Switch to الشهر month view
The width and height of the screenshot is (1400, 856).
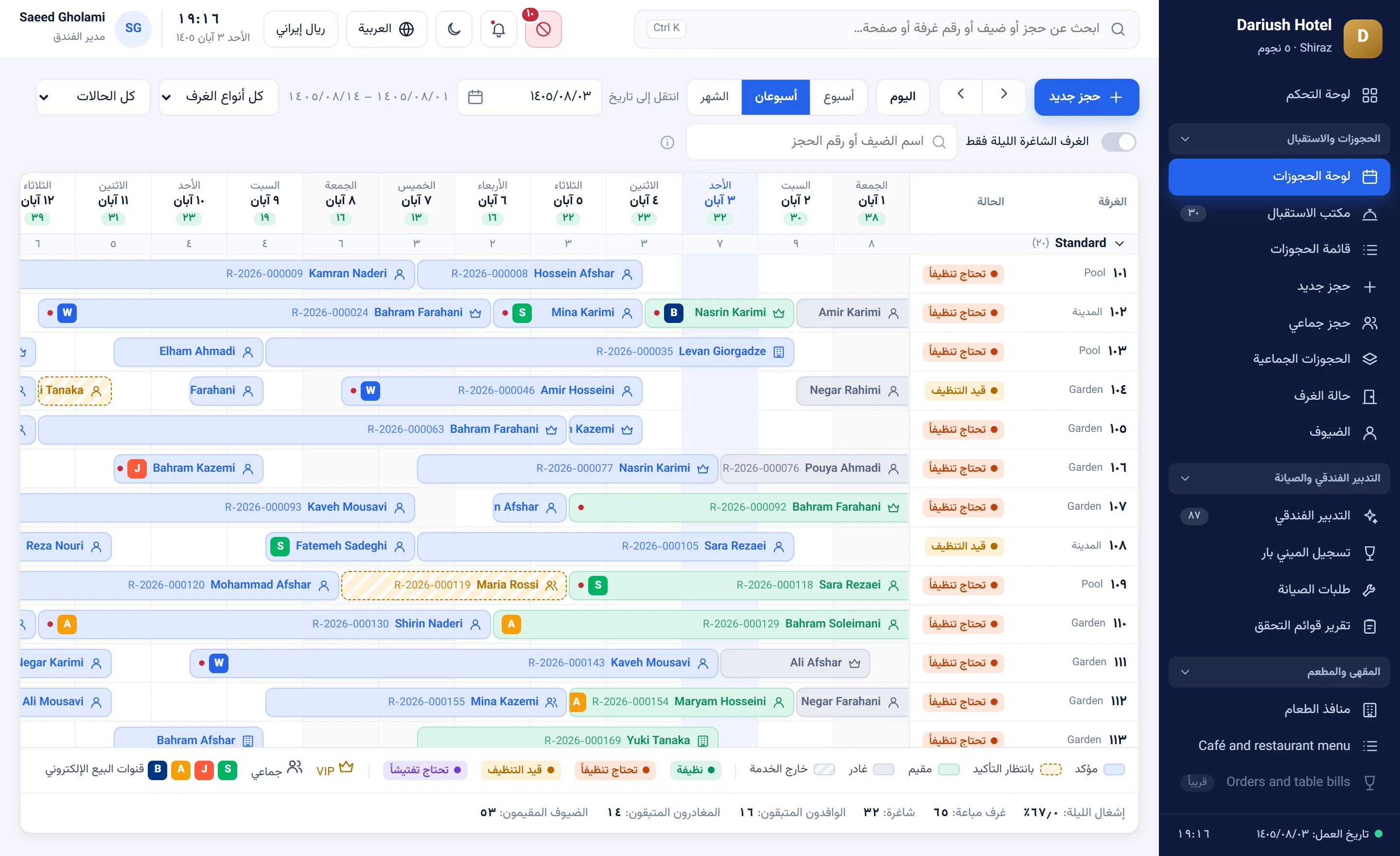tap(714, 97)
